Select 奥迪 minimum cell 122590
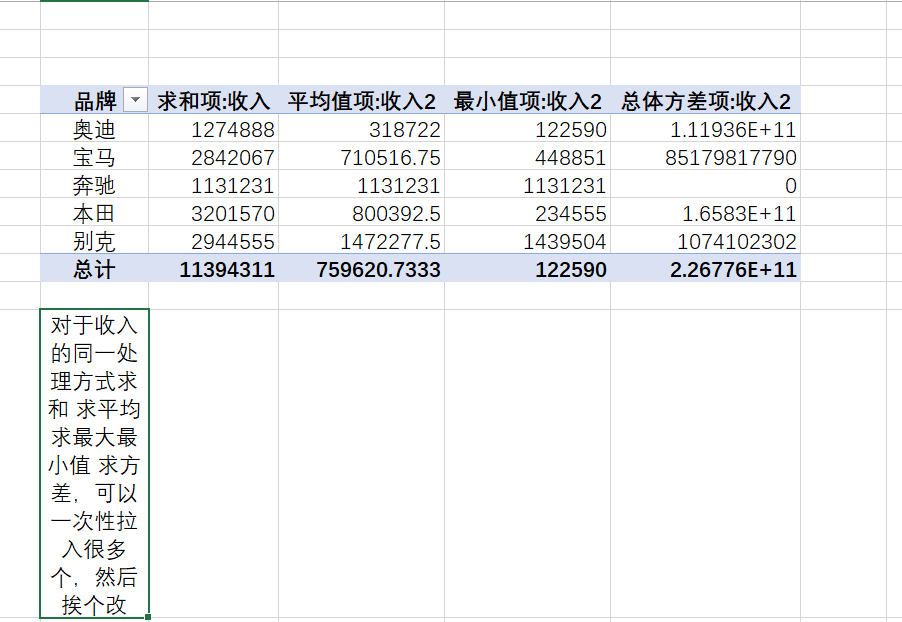Screen dimensions: 902x622 click(x=528, y=128)
